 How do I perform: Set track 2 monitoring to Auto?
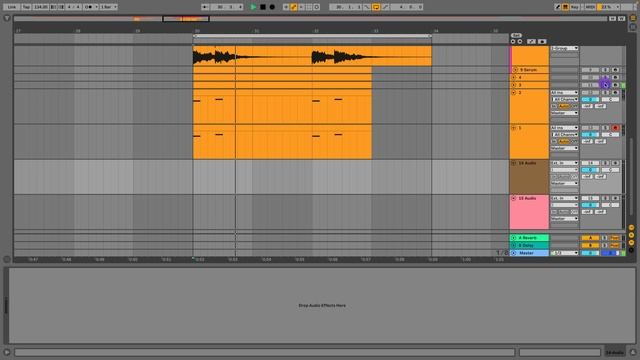click(564, 106)
